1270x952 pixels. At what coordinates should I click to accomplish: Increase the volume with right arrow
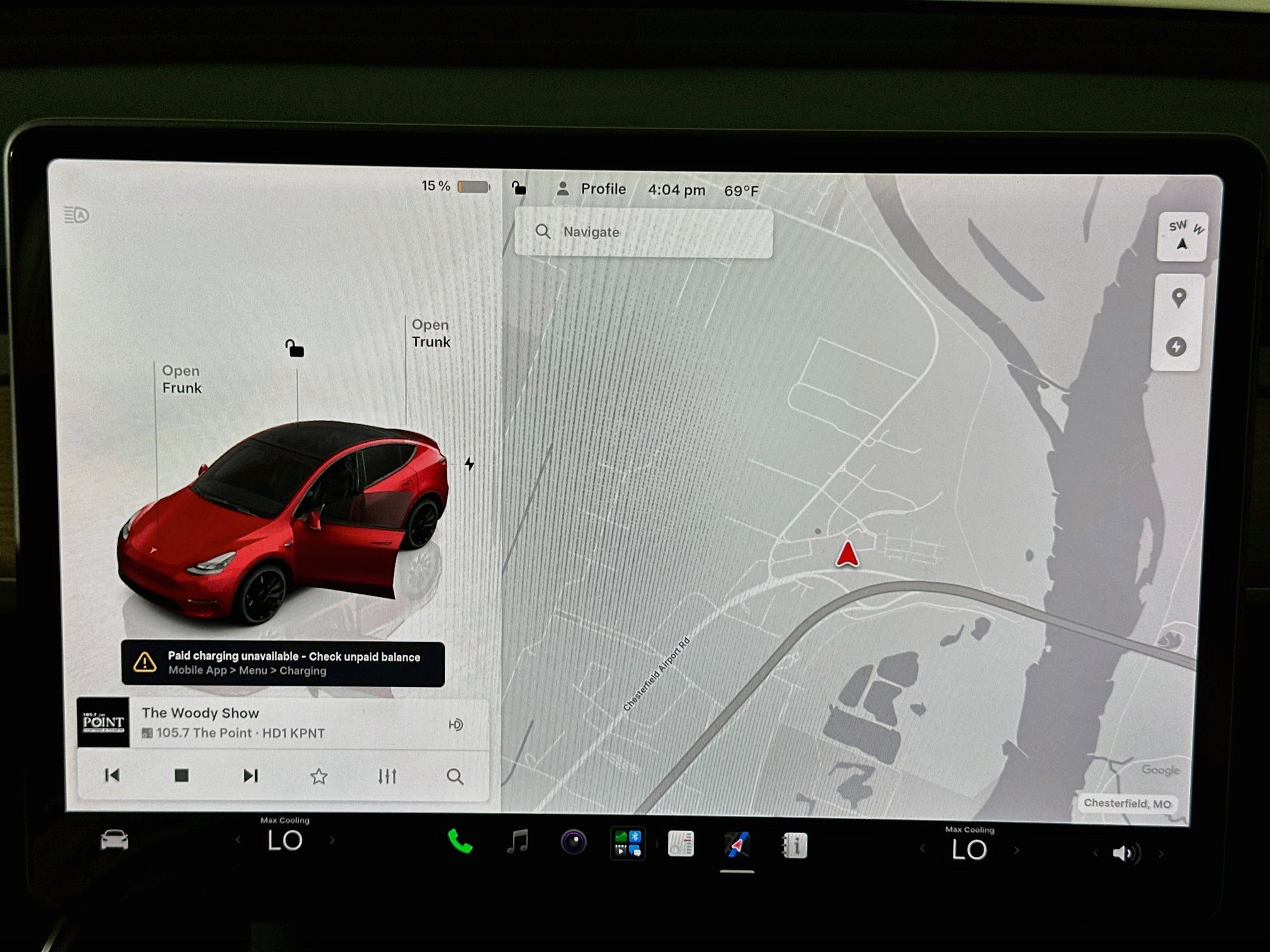(1160, 854)
